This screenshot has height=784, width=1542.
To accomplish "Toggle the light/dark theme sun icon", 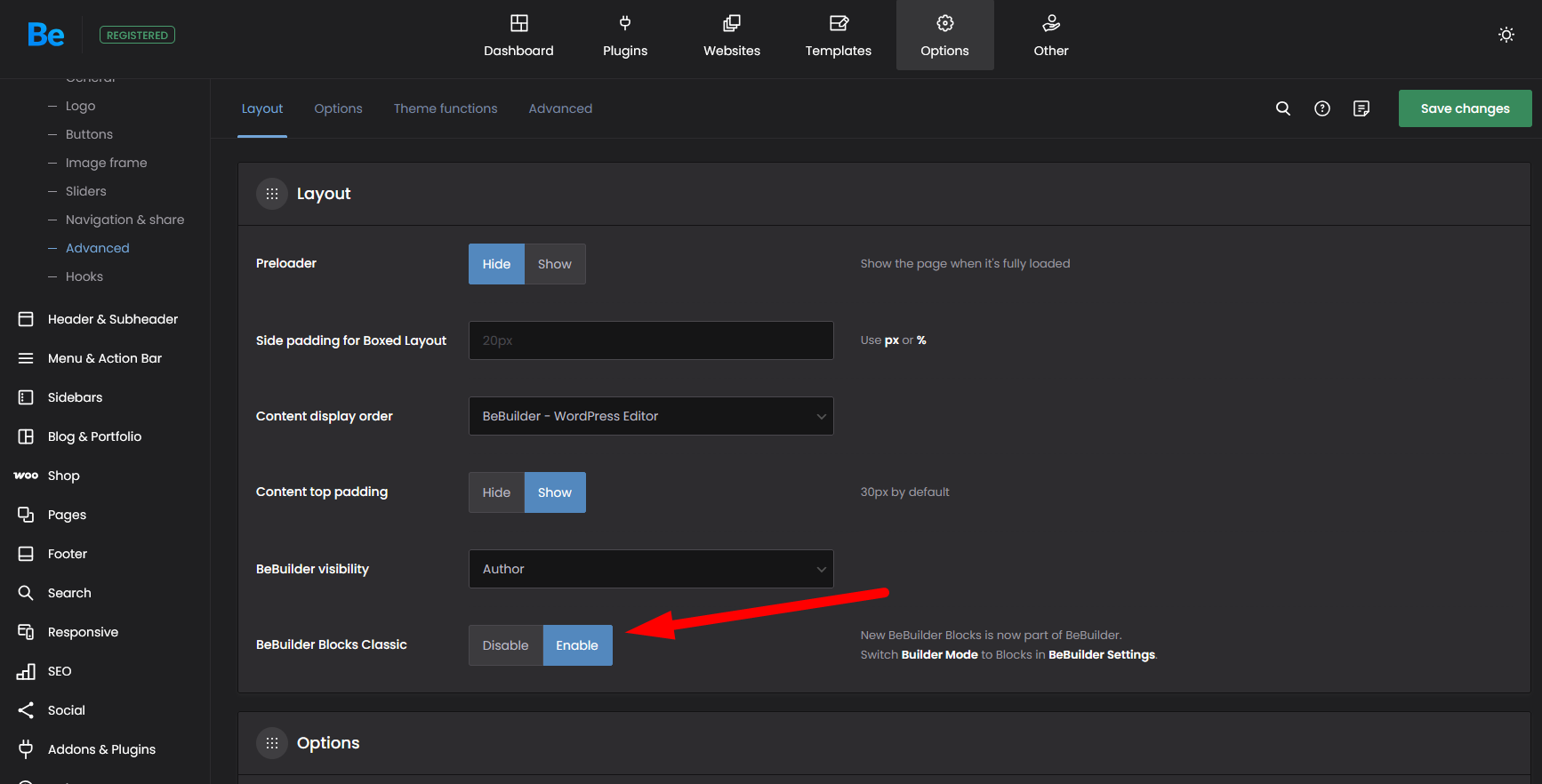I will tap(1506, 35).
